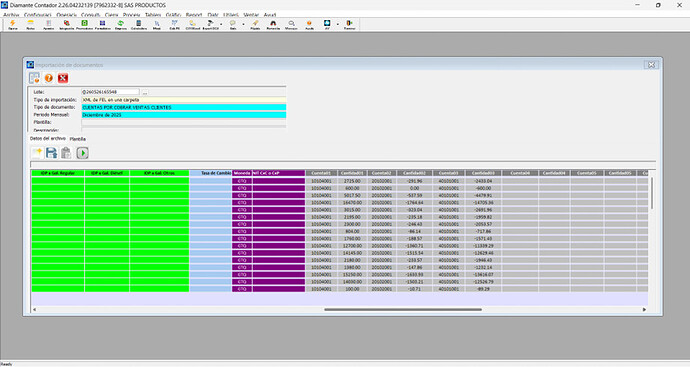Viewport: 690px width, 367px height.
Task: Open the yellow Notas toolbar icon
Action: [x=30, y=23]
